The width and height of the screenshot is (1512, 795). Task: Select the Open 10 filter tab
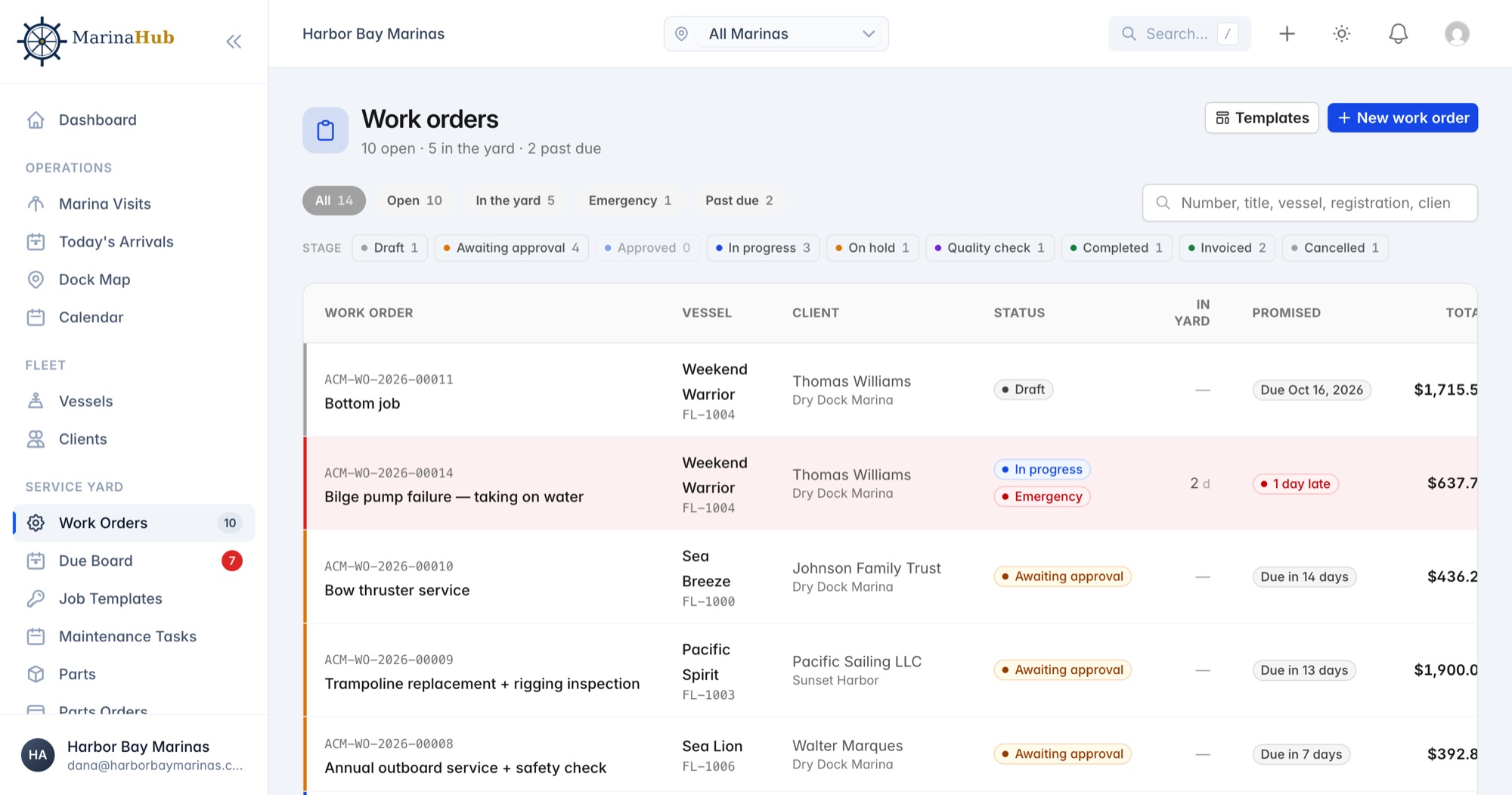tap(414, 200)
